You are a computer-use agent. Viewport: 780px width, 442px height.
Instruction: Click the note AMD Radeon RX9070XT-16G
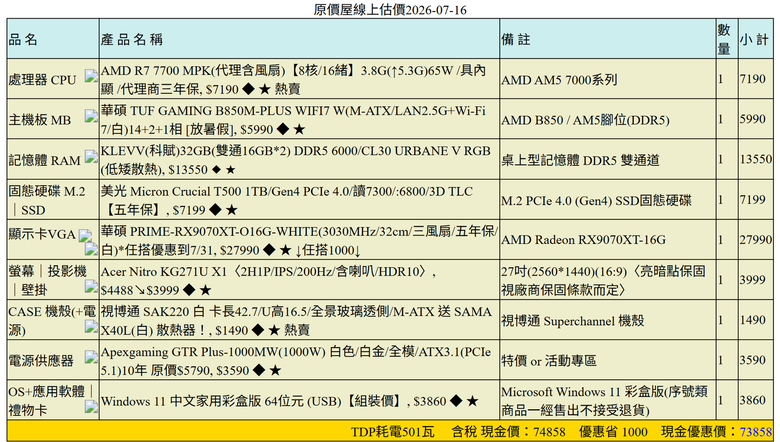583,240
